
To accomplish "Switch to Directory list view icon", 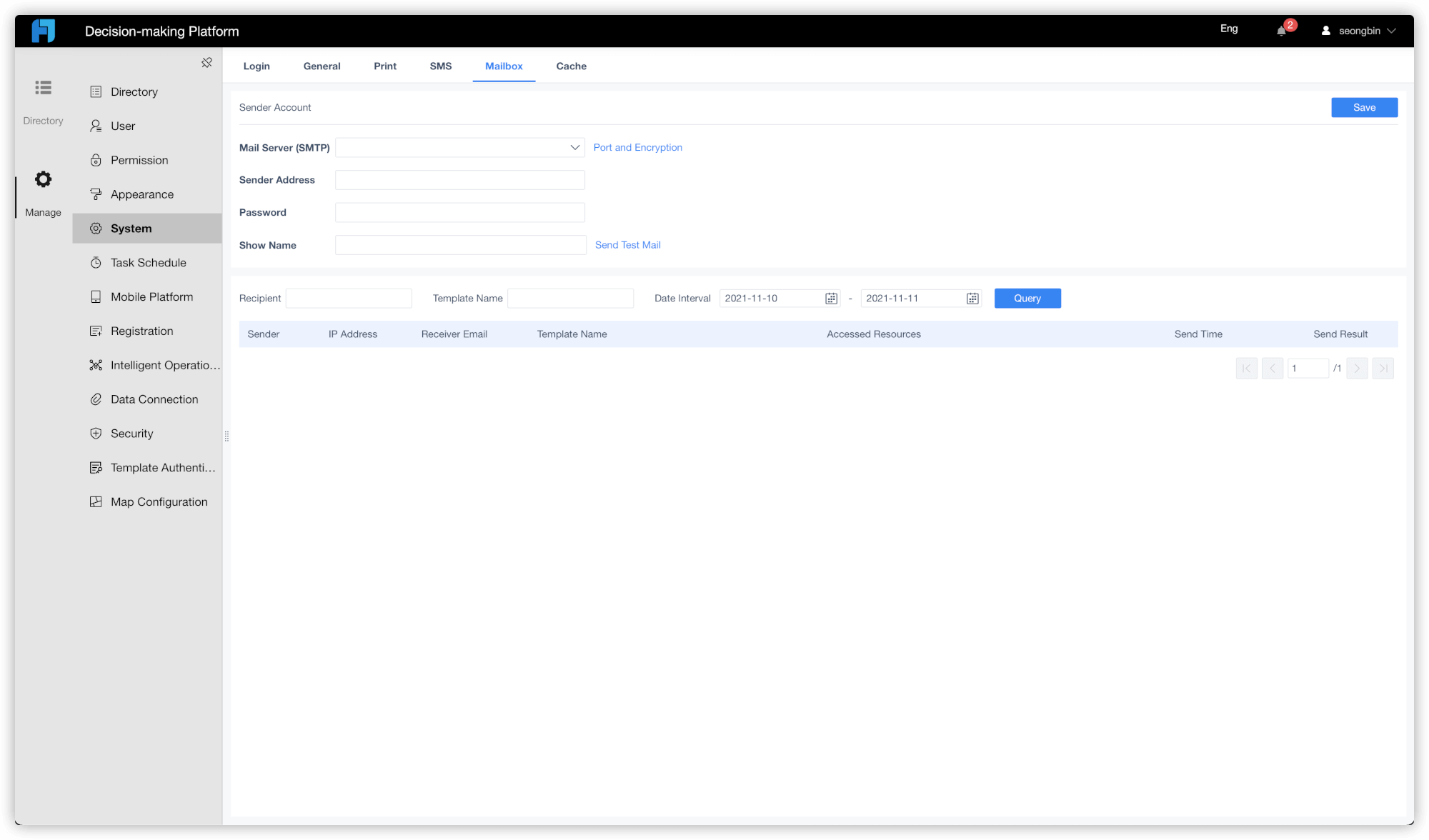I will pyautogui.click(x=43, y=88).
